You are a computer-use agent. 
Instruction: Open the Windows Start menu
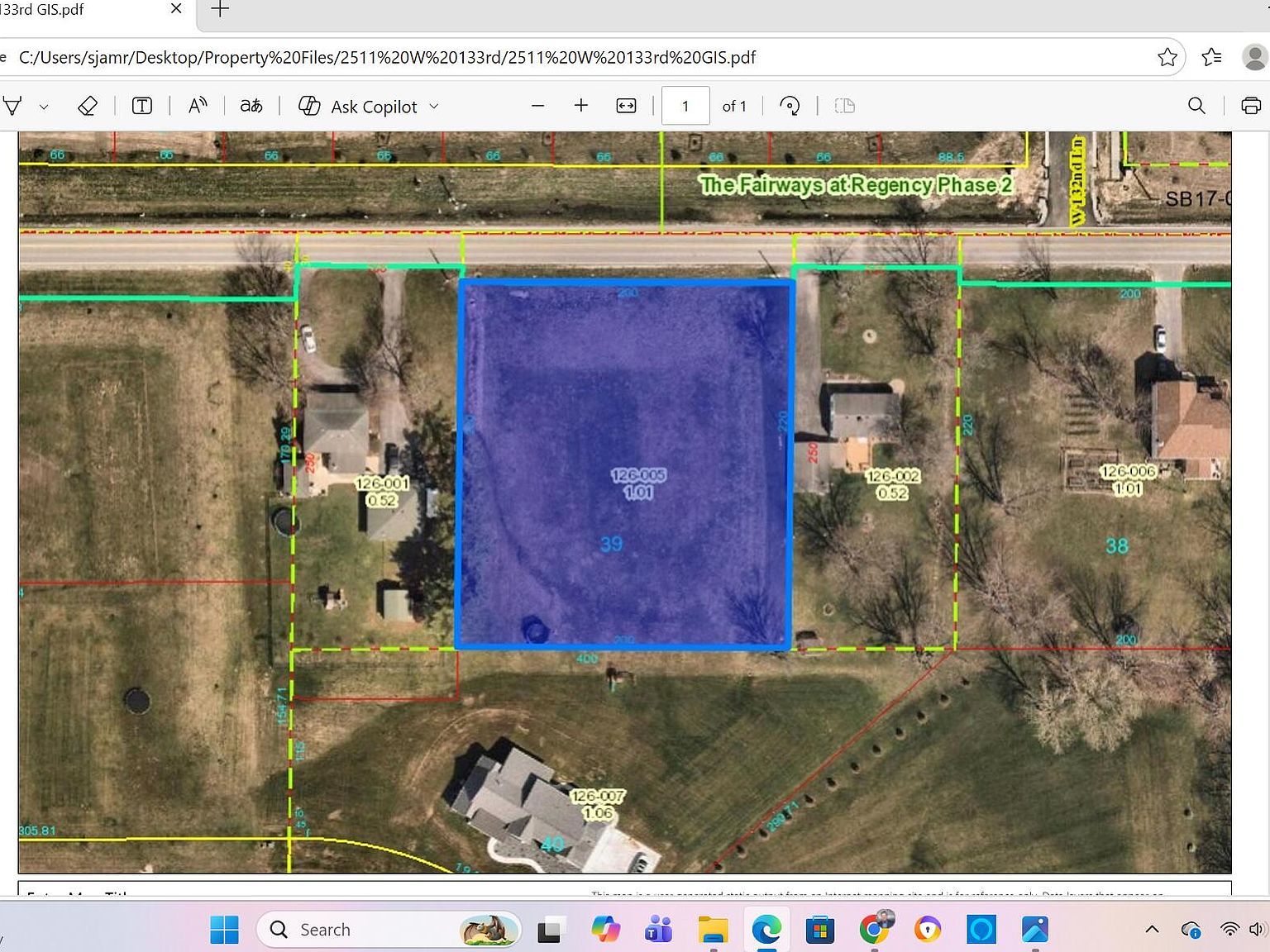(x=224, y=930)
